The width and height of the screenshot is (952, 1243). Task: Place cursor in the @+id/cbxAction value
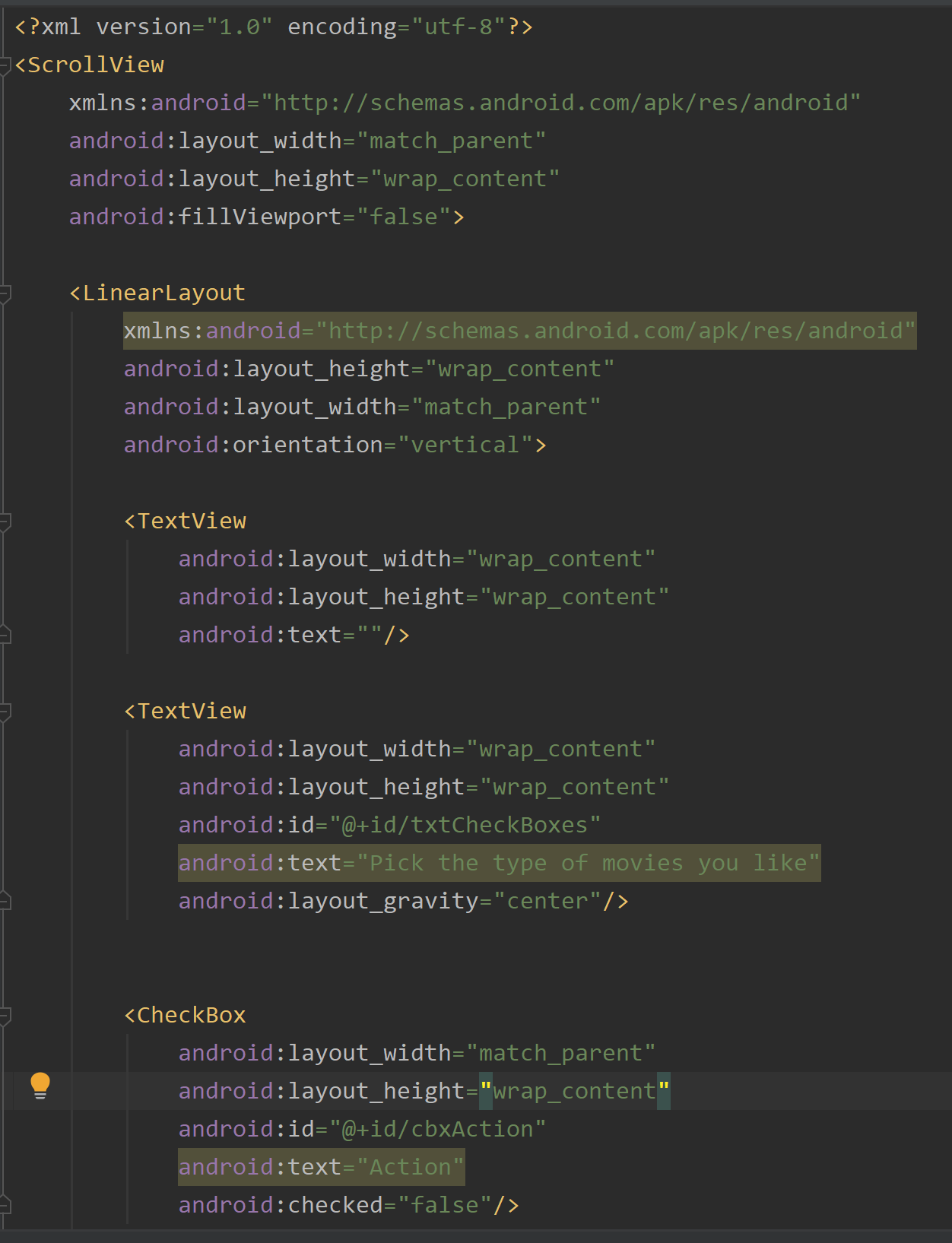[437, 1129]
